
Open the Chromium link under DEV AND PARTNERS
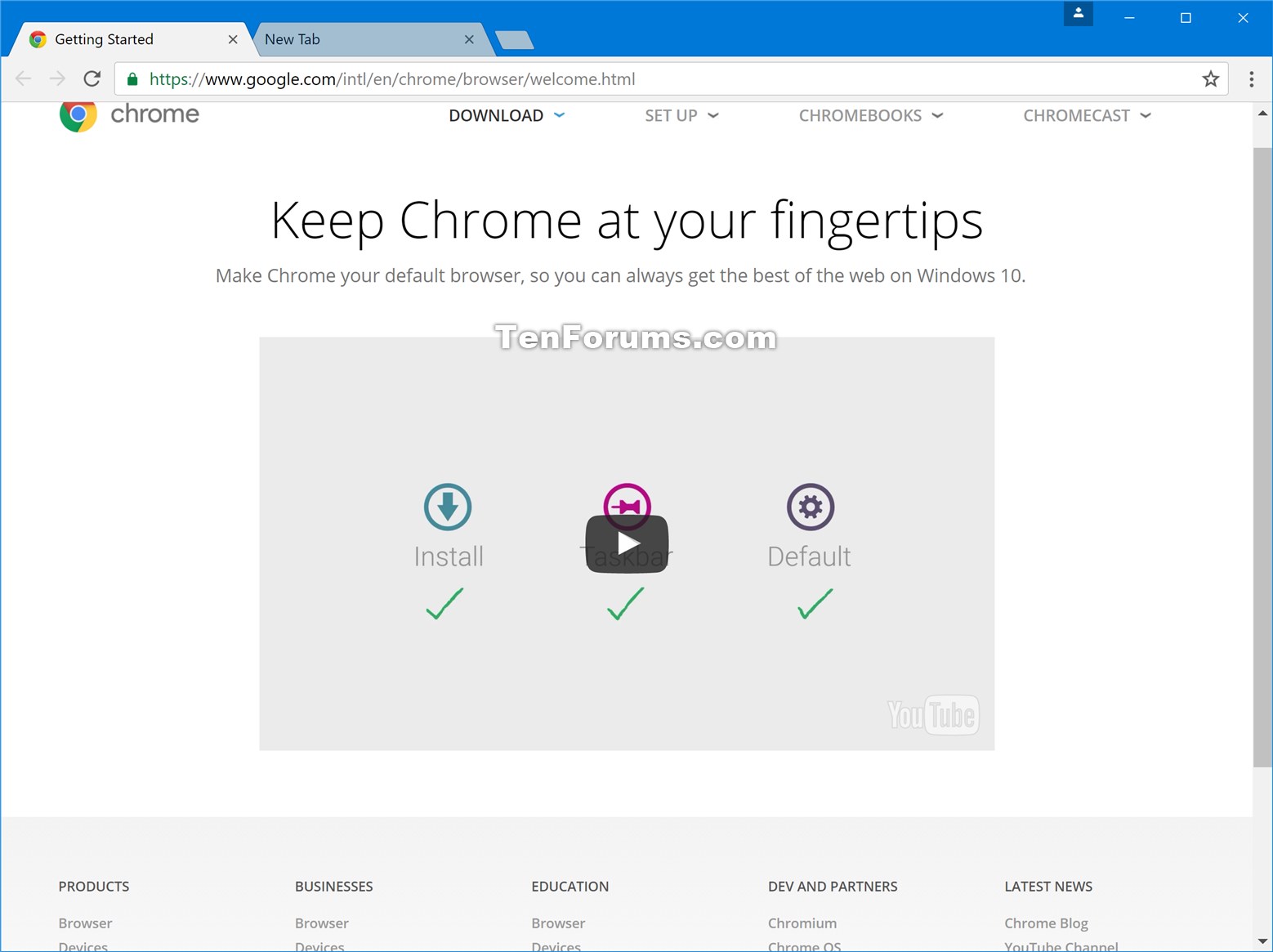tap(802, 923)
